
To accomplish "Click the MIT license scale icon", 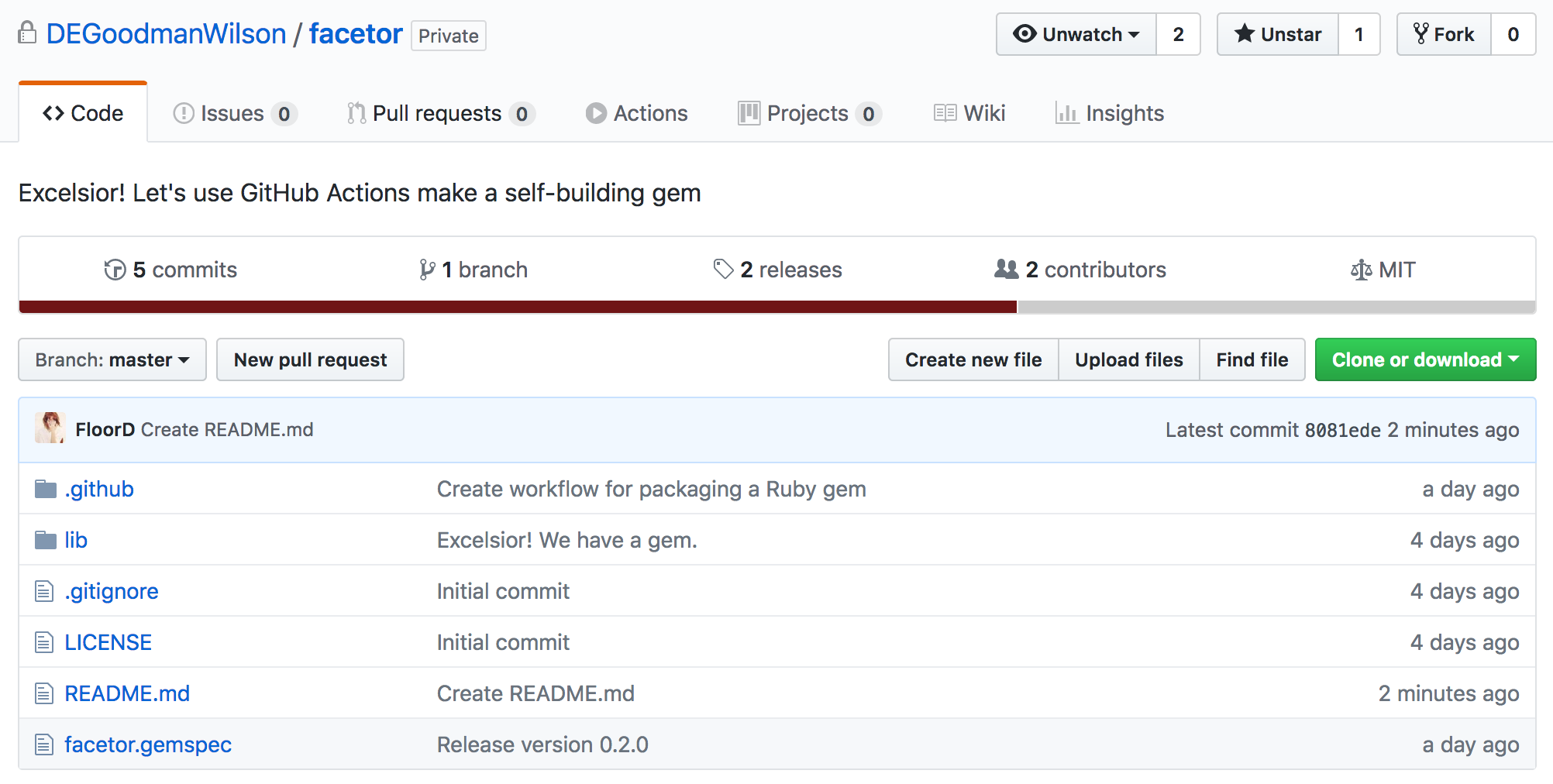I will coord(1361,270).
